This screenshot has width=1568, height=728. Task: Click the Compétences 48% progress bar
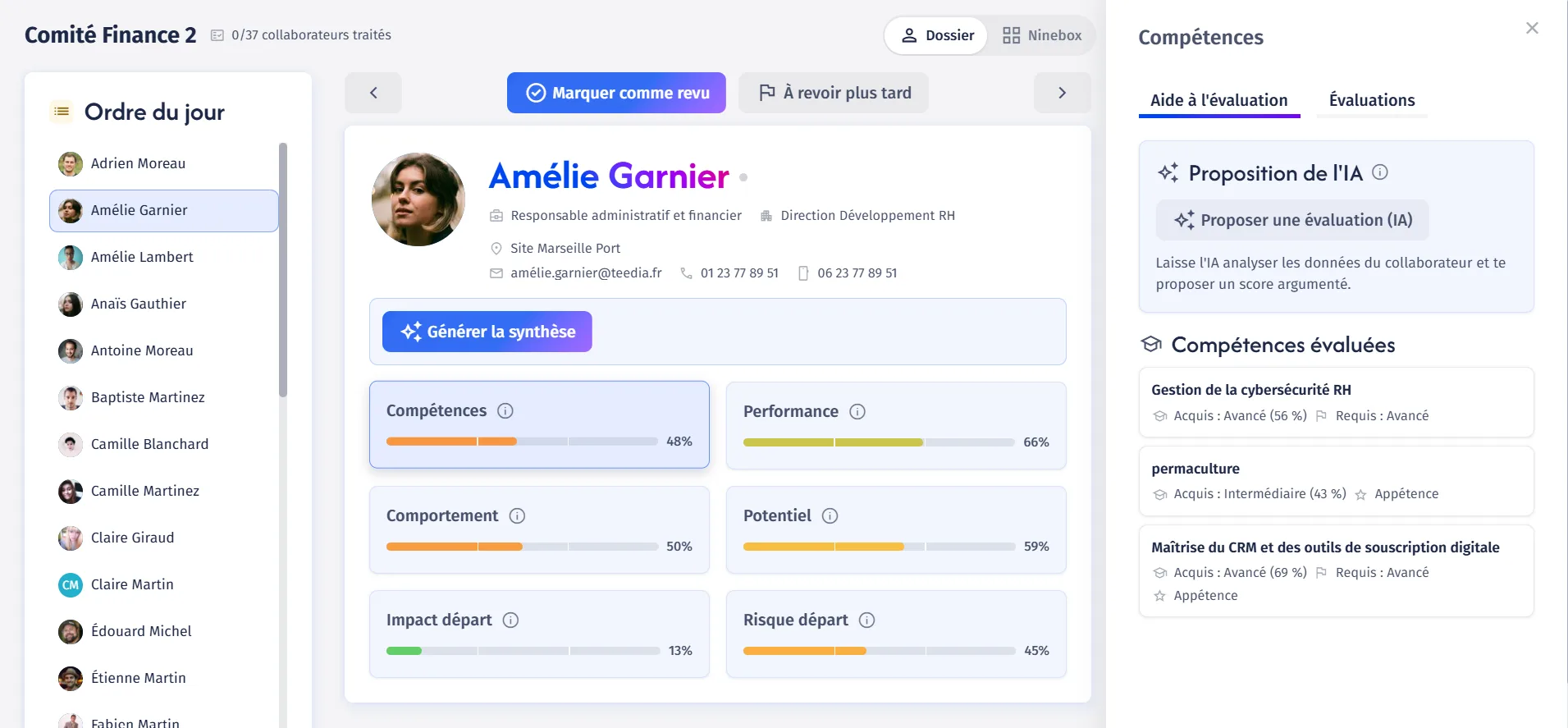[522, 442]
